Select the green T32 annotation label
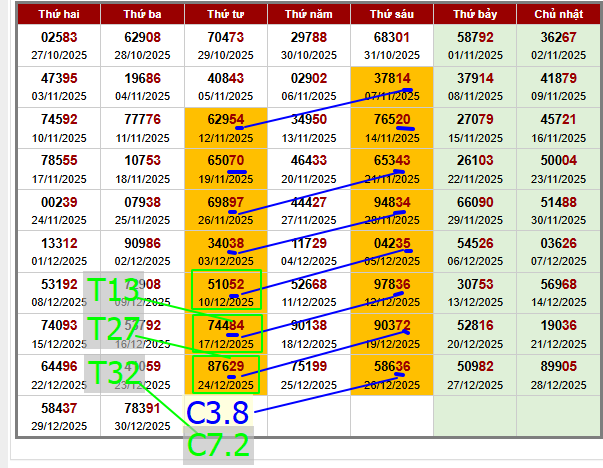 click(x=114, y=373)
